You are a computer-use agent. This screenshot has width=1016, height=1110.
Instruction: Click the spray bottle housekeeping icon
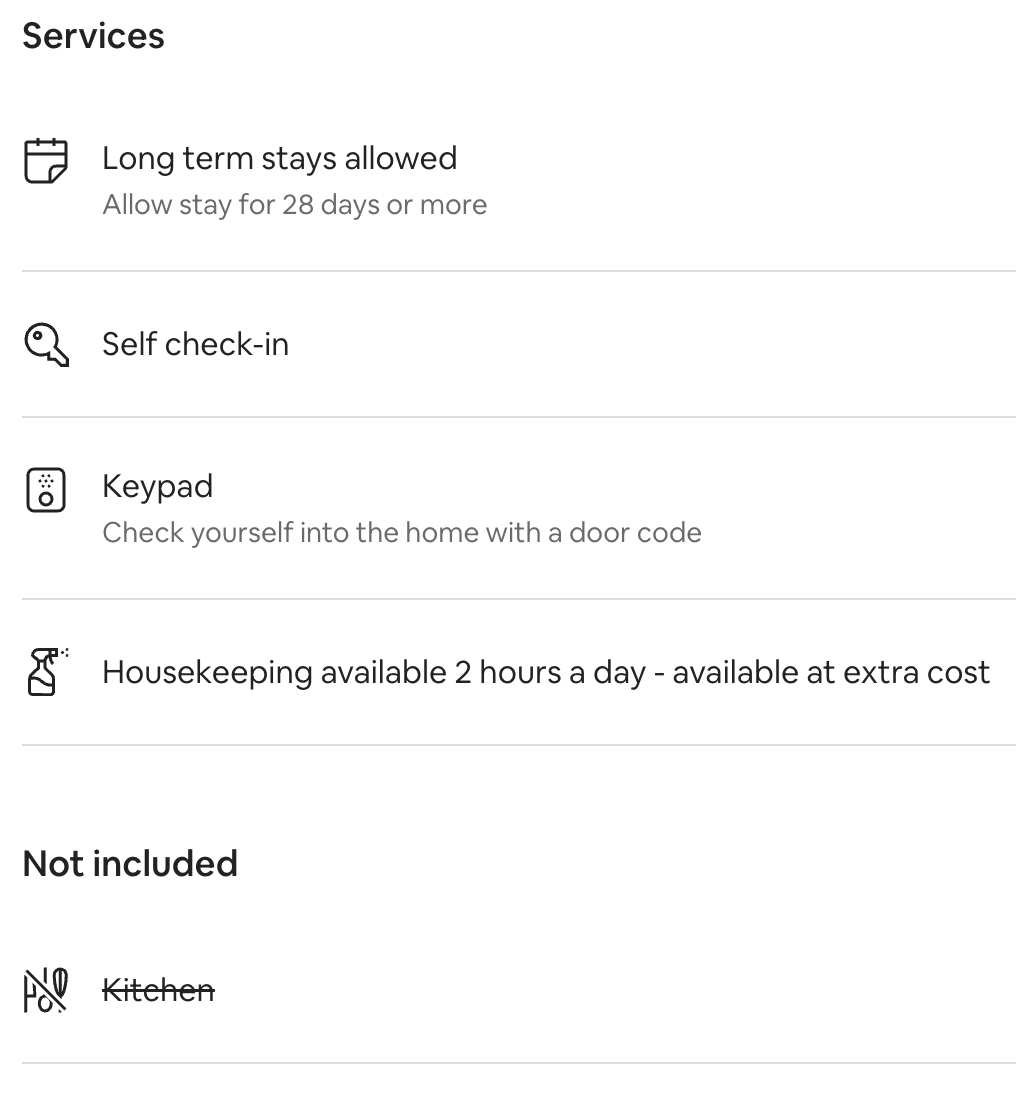tap(47, 672)
